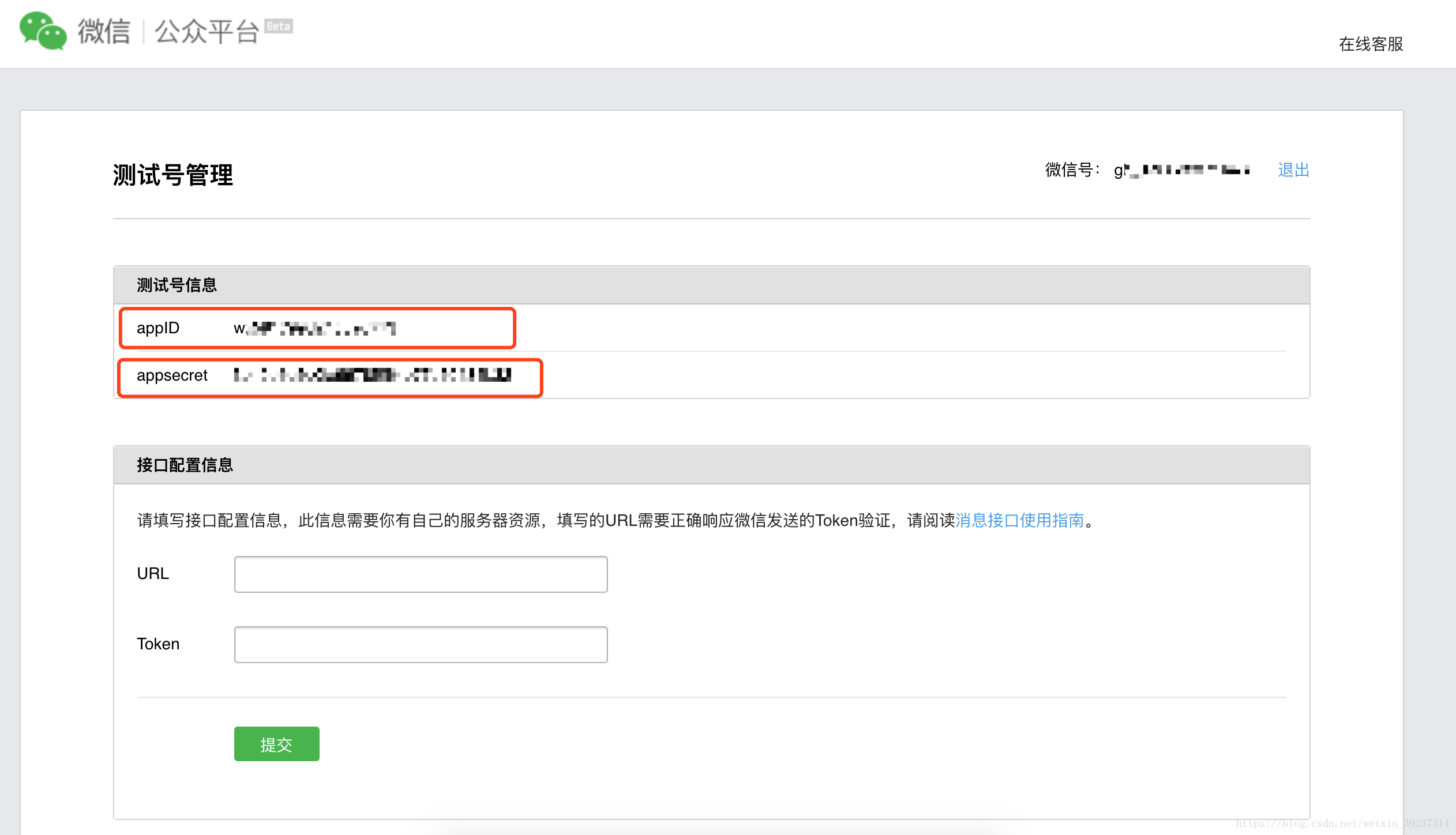Image resolution: width=1456 pixels, height=835 pixels.
Task: Open the 消息接口使用指南 guide link
Action: (x=1020, y=520)
